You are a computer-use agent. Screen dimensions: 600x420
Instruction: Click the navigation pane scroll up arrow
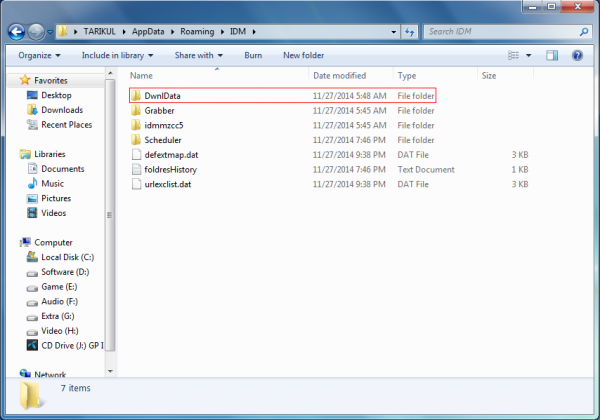point(110,73)
